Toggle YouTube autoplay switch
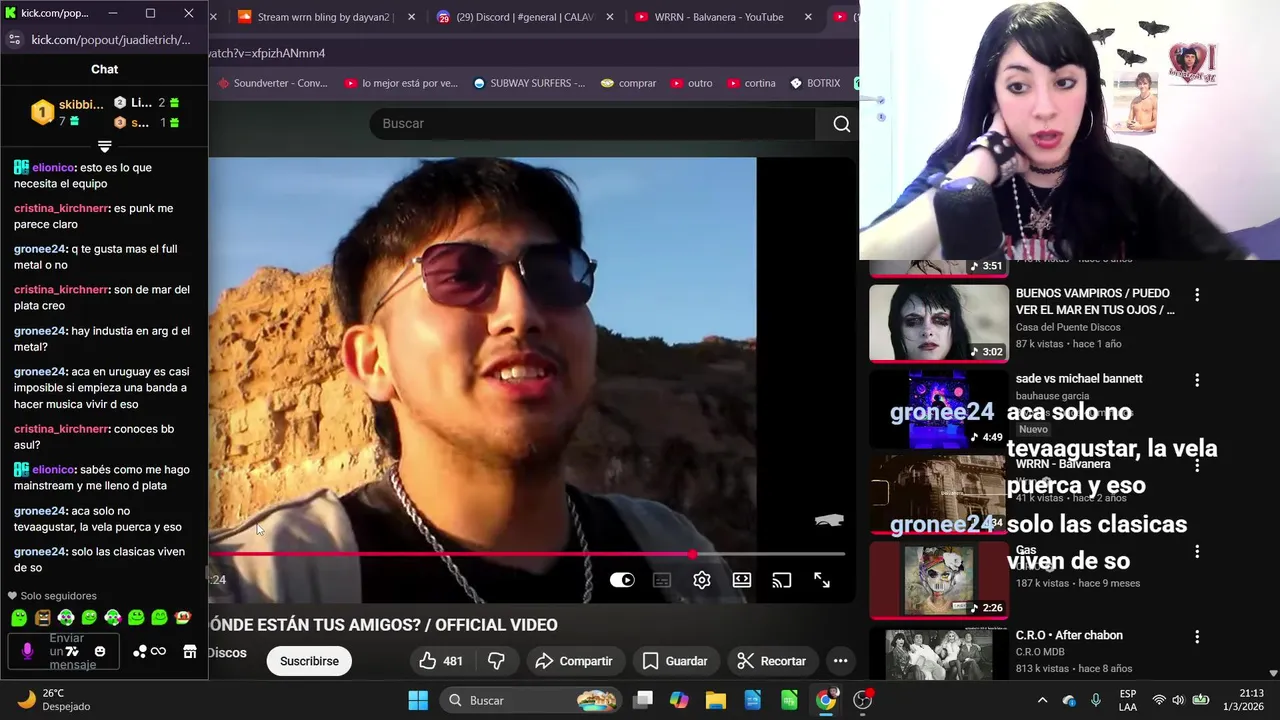Screen dimensions: 1280x720 622,580
